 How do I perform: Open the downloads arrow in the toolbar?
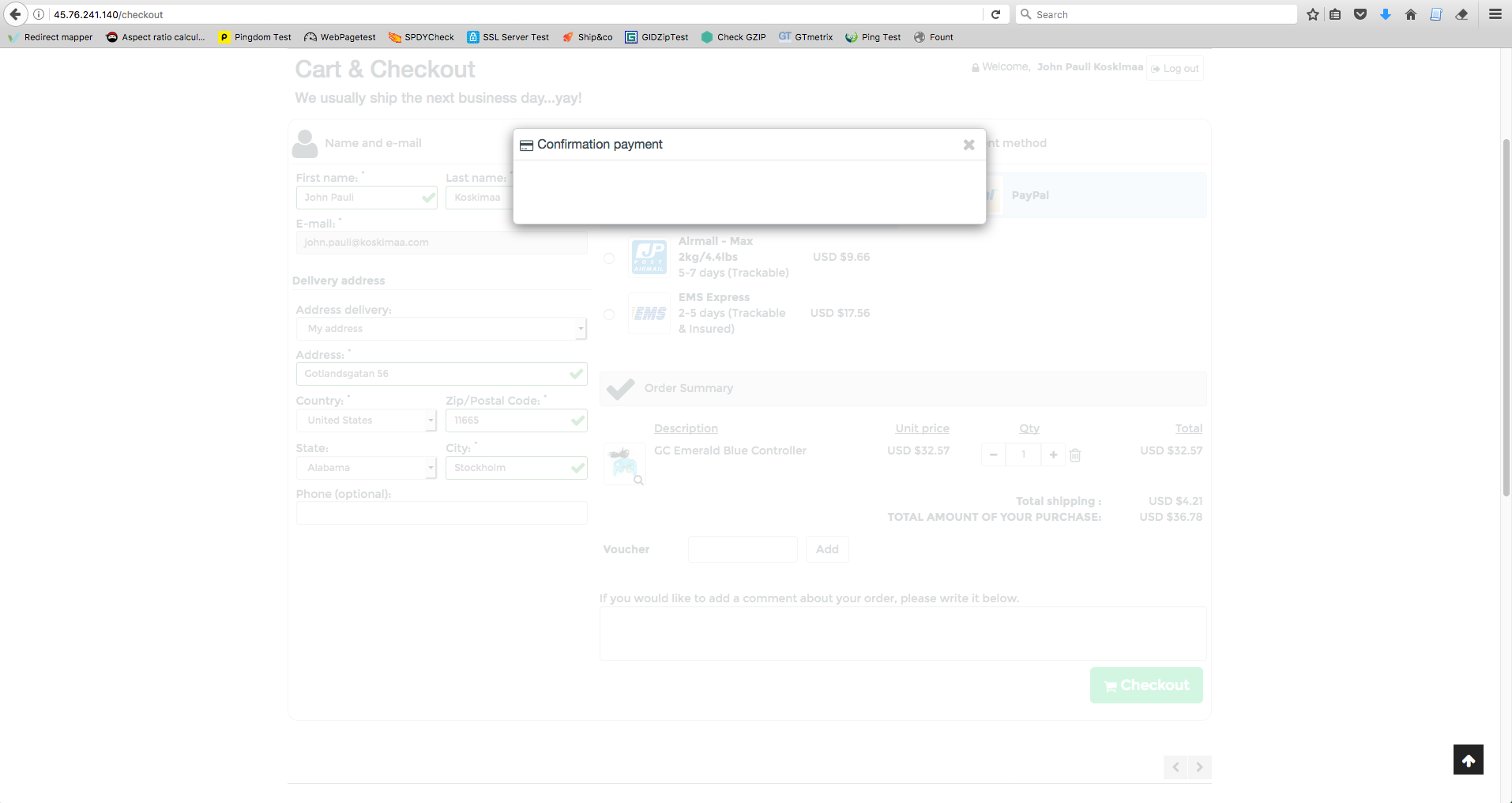tap(1385, 14)
